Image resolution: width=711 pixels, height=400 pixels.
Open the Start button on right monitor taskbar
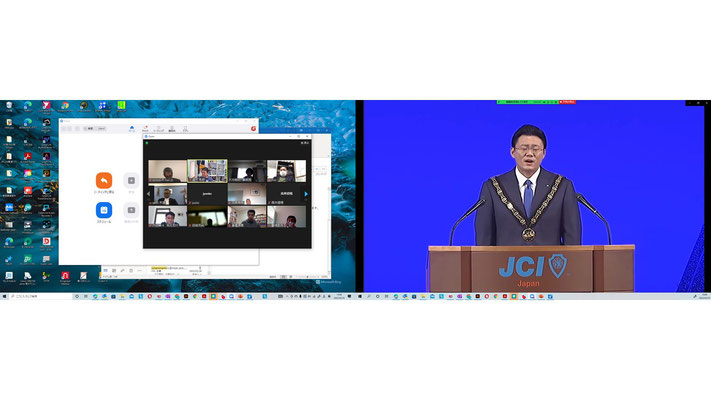[360, 297]
